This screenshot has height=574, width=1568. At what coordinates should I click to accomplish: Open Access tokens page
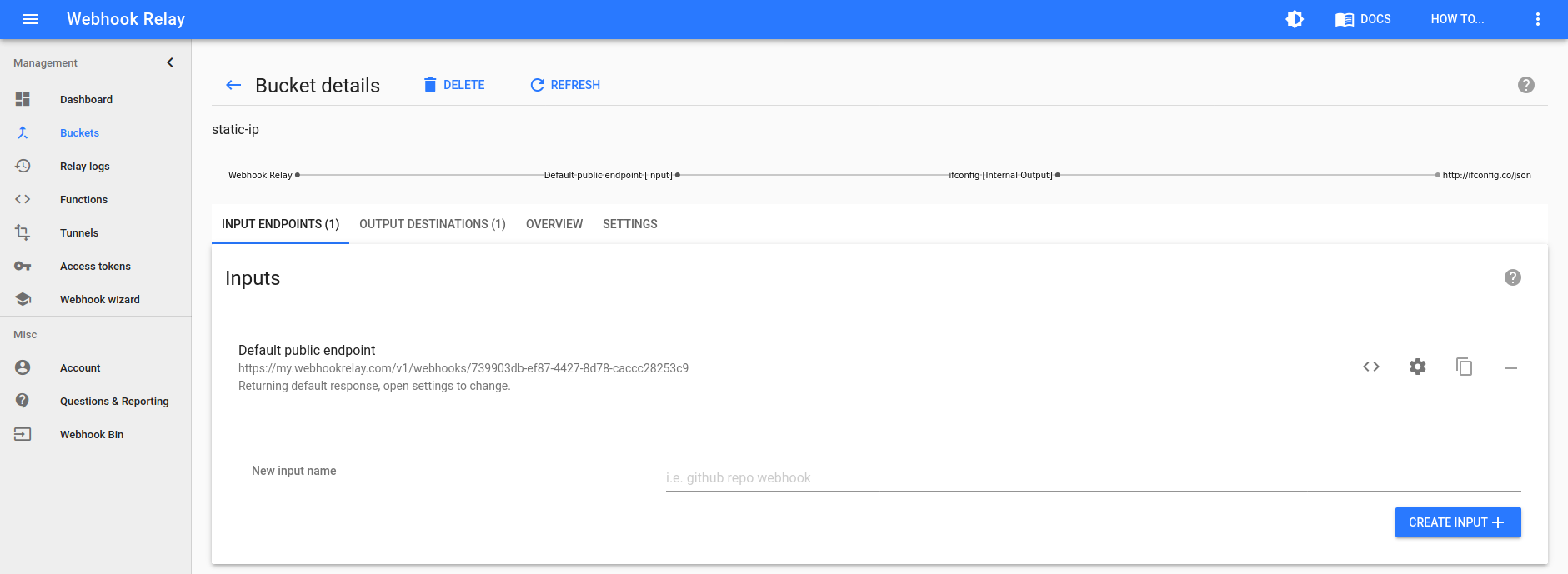point(96,266)
